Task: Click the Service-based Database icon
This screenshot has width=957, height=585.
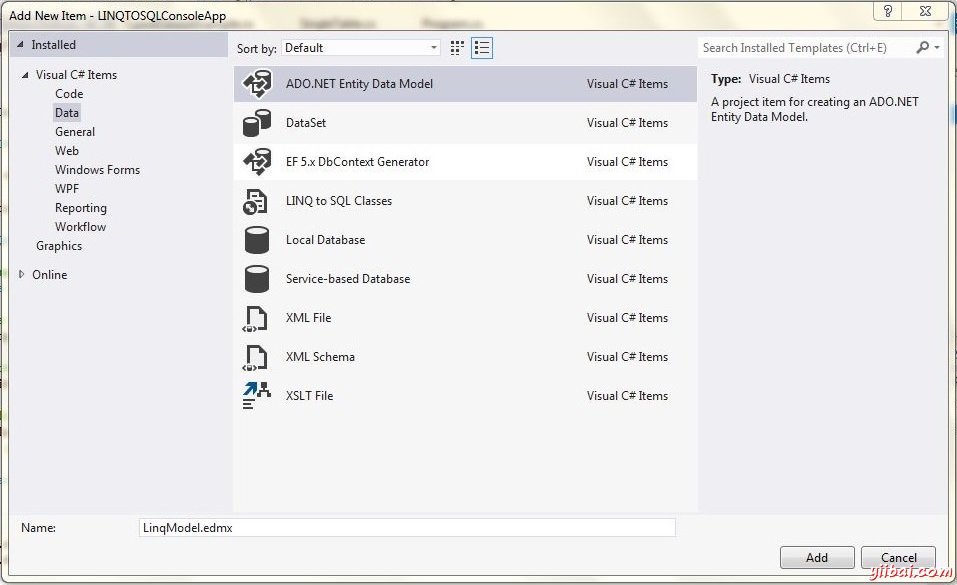Action: [x=257, y=279]
